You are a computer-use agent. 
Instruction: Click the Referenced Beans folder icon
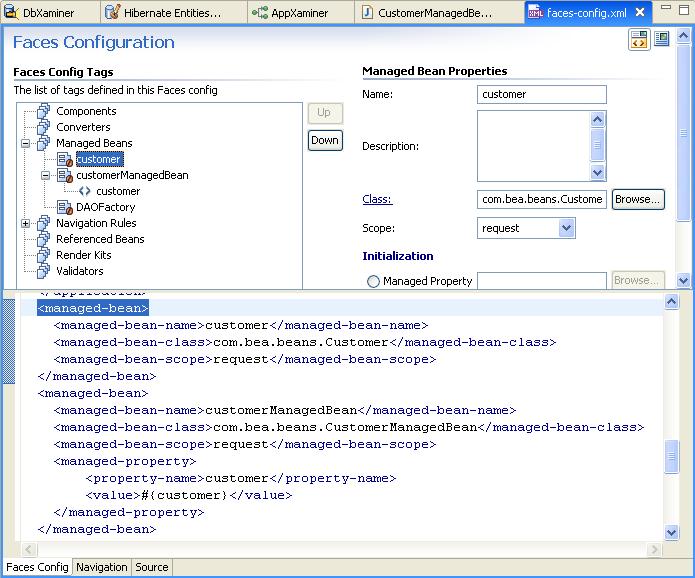[43, 238]
